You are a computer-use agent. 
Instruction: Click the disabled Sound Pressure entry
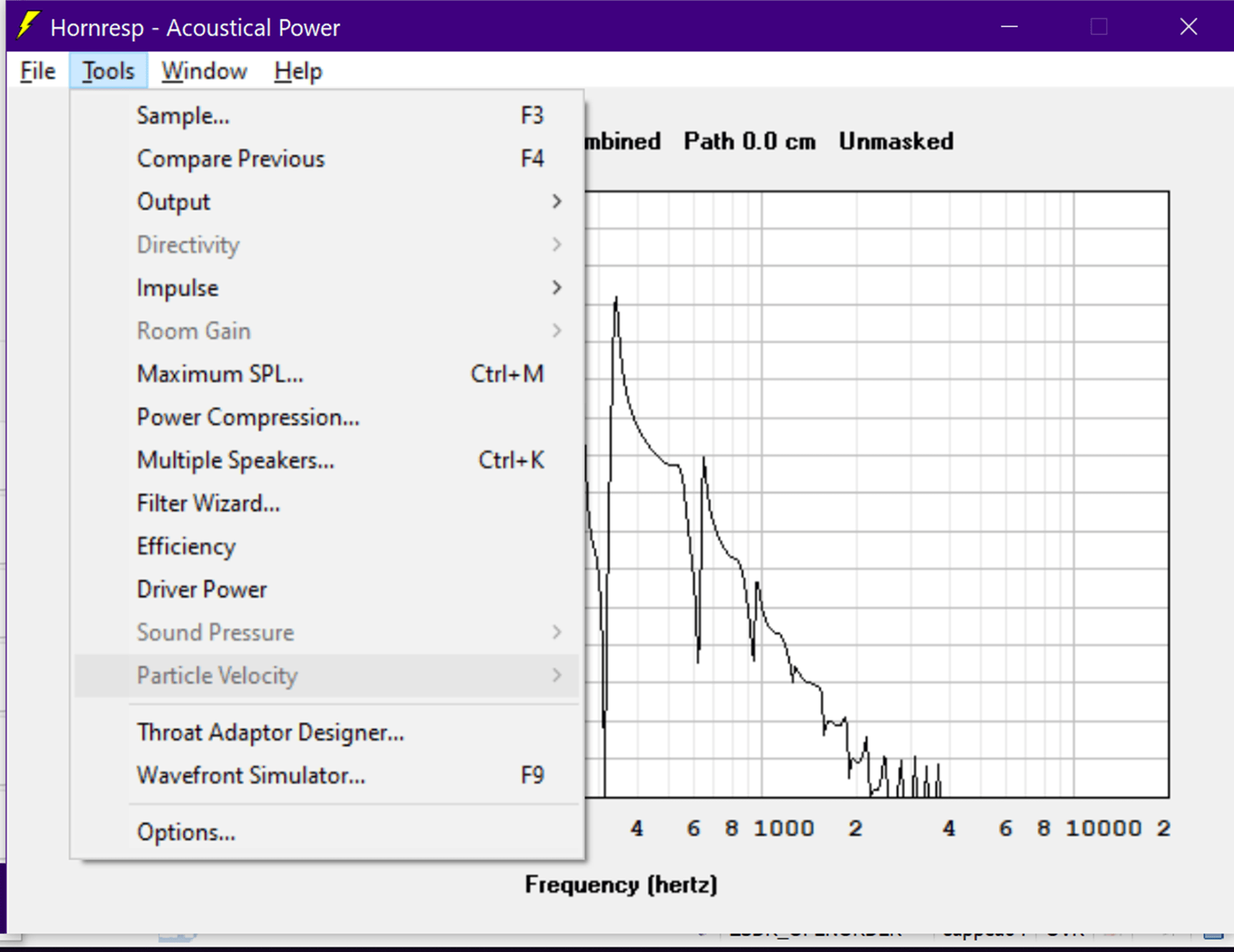click(327, 633)
